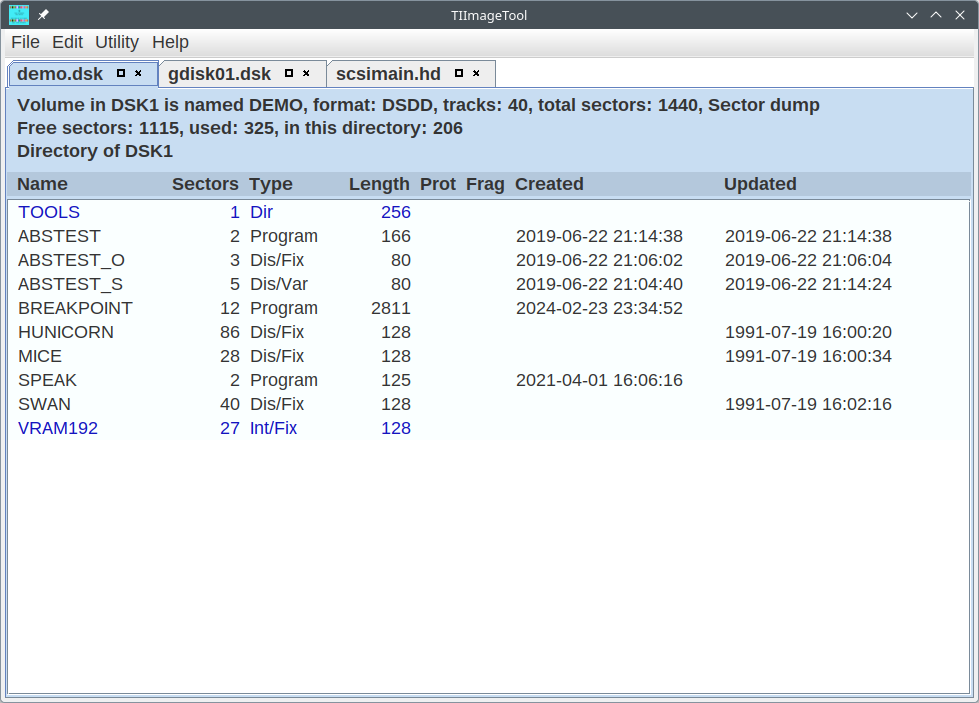Open the TOOLS directory entry
This screenshot has width=979, height=703.
[49, 212]
